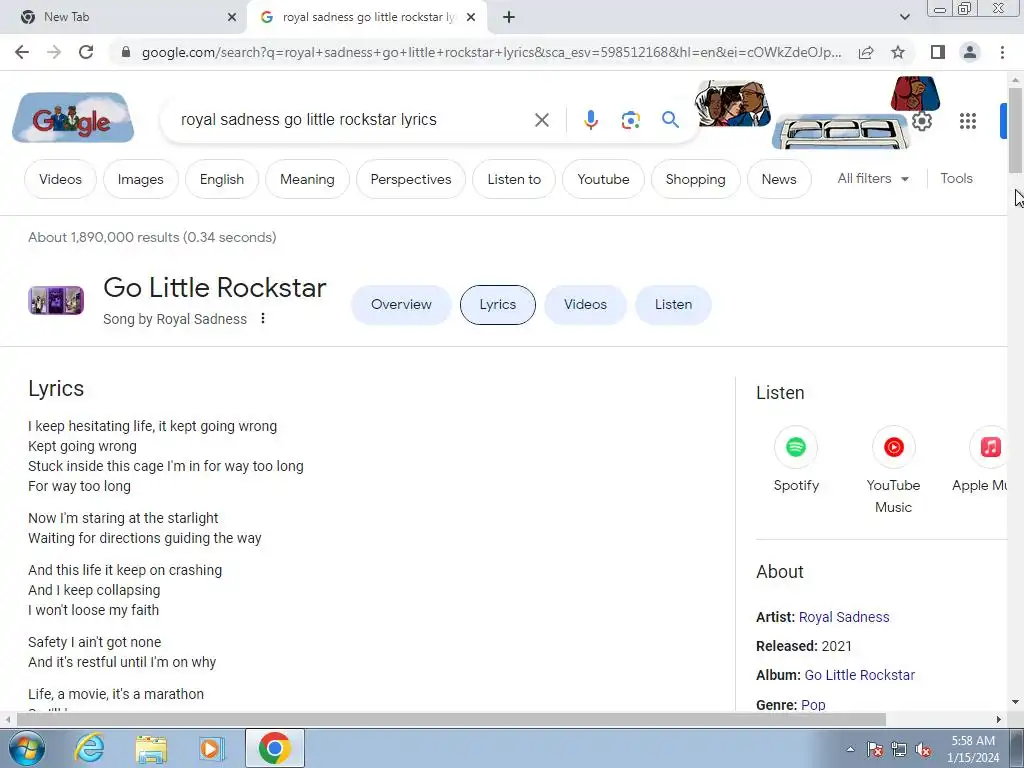
Task: Open Chrome's three-dot menu
Action: [1002, 52]
